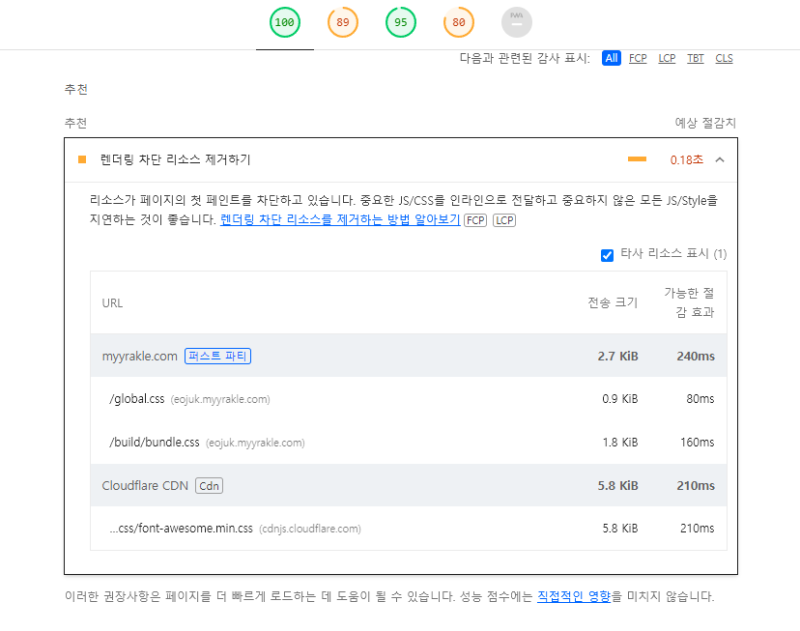
Task: Open the 89 score gauge
Action: tap(343, 22)
